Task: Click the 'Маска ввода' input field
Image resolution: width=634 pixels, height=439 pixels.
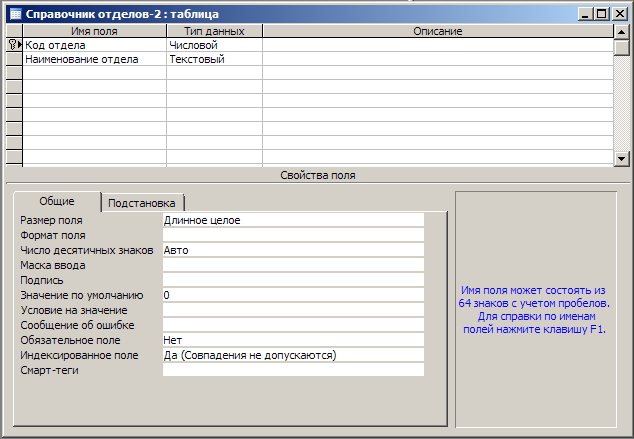Action: click(294, 265)
